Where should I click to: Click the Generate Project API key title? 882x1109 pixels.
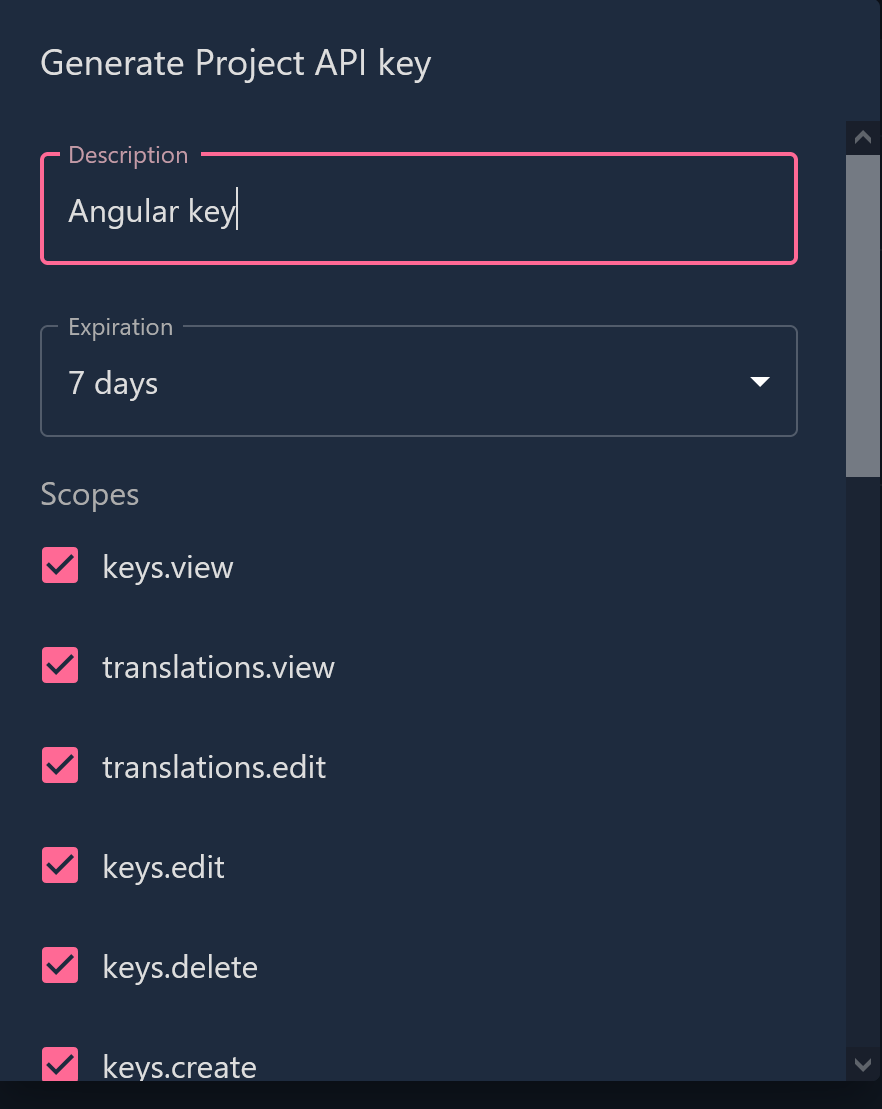point(235,62)
